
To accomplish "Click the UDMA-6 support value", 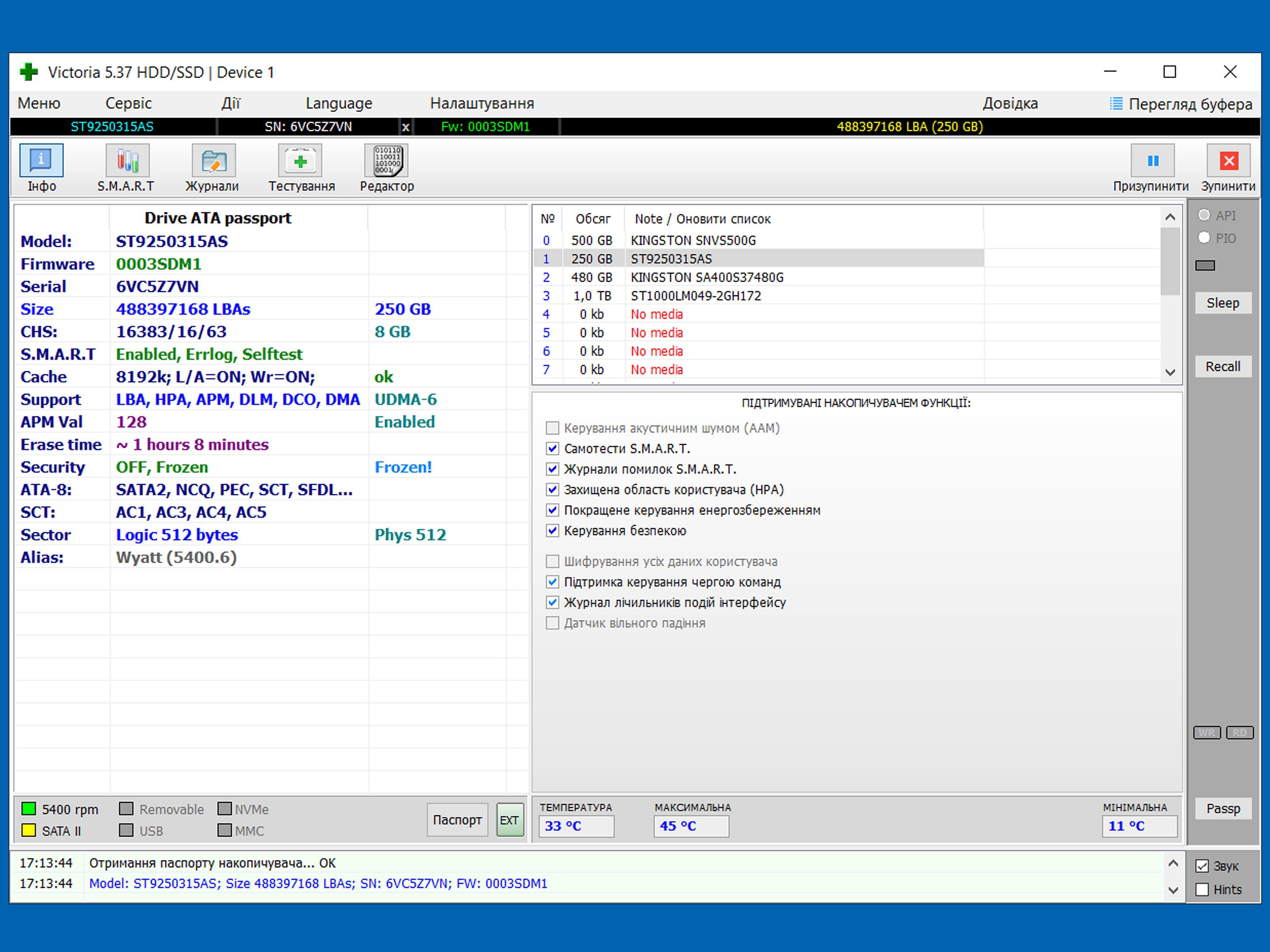I will [405, 399].
